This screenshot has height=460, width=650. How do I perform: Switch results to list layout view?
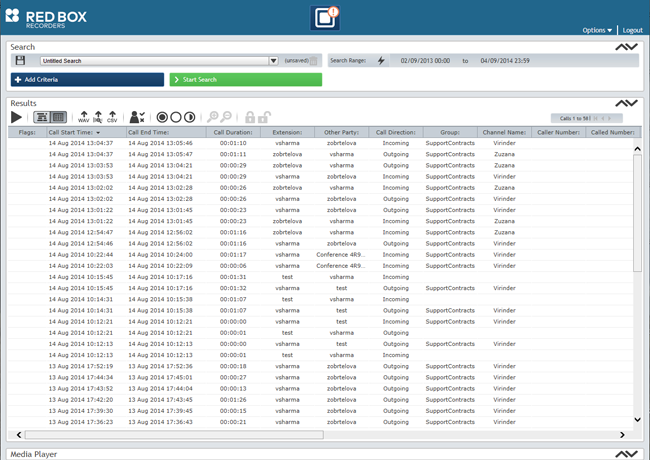pos(42,117)
